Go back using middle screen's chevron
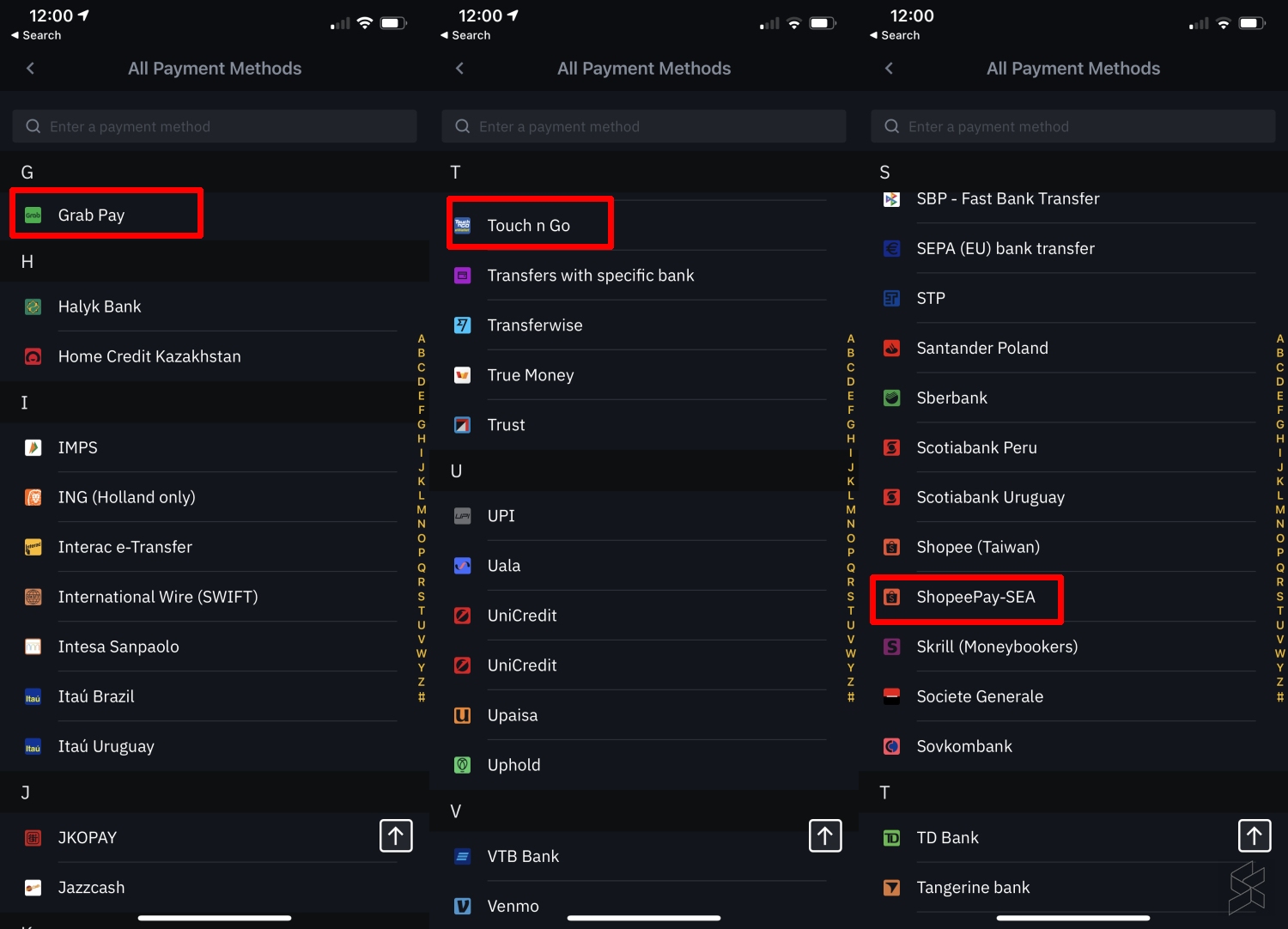 460,69
